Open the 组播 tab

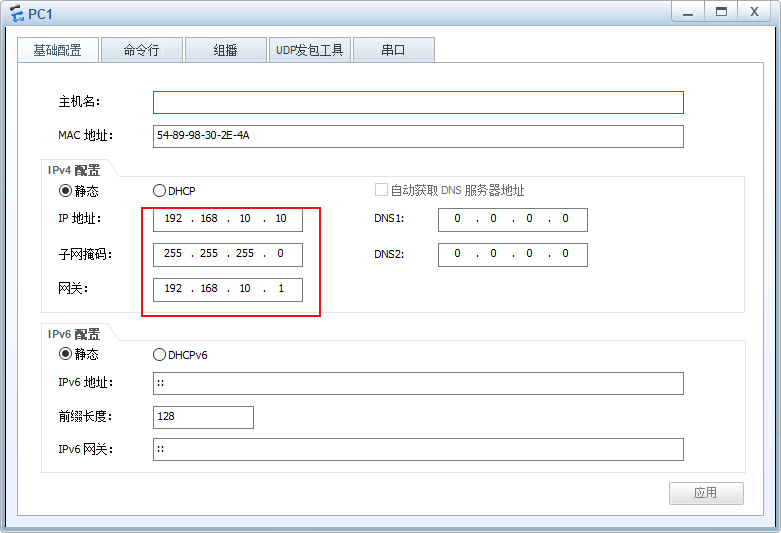point(226,50)
